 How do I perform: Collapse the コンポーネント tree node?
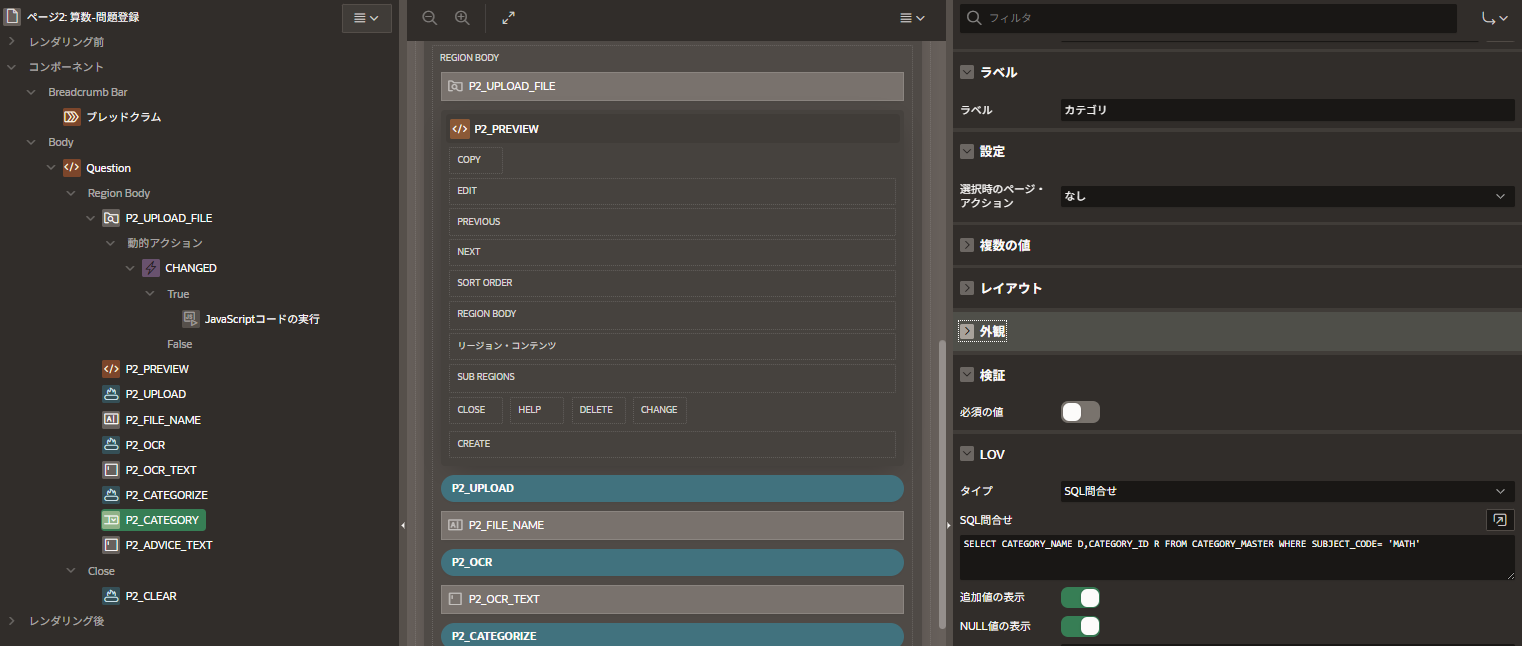12,67
